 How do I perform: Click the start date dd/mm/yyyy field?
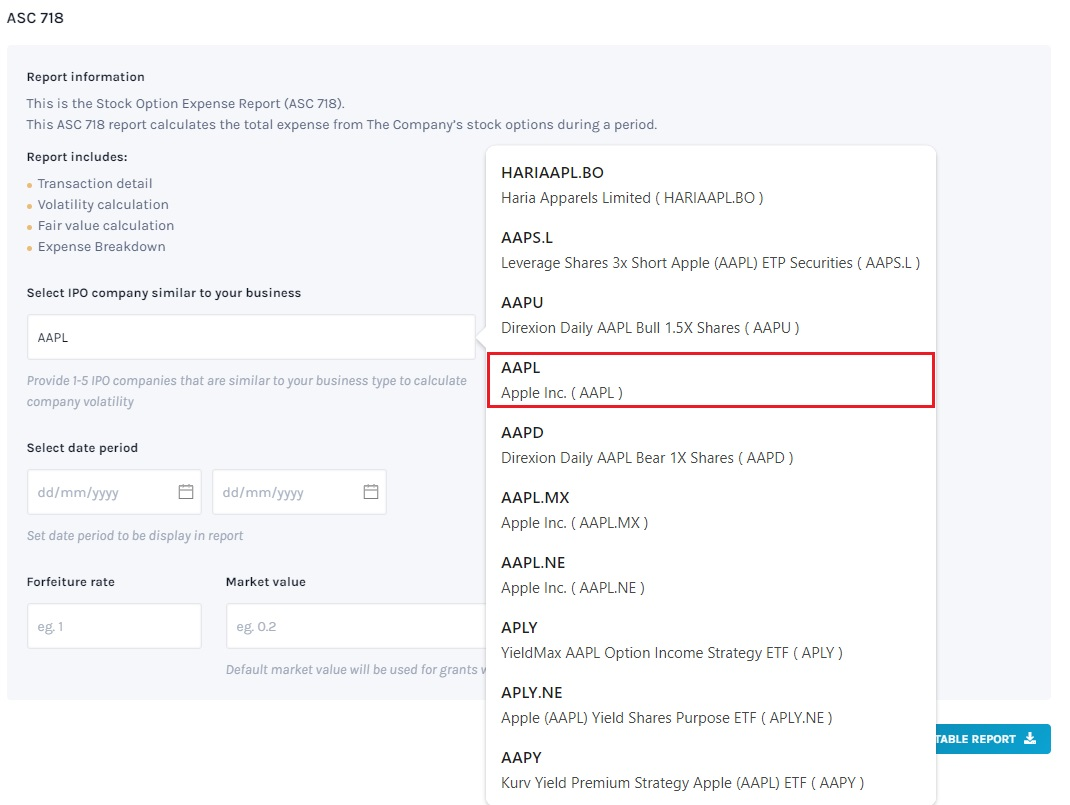point(114,492)
